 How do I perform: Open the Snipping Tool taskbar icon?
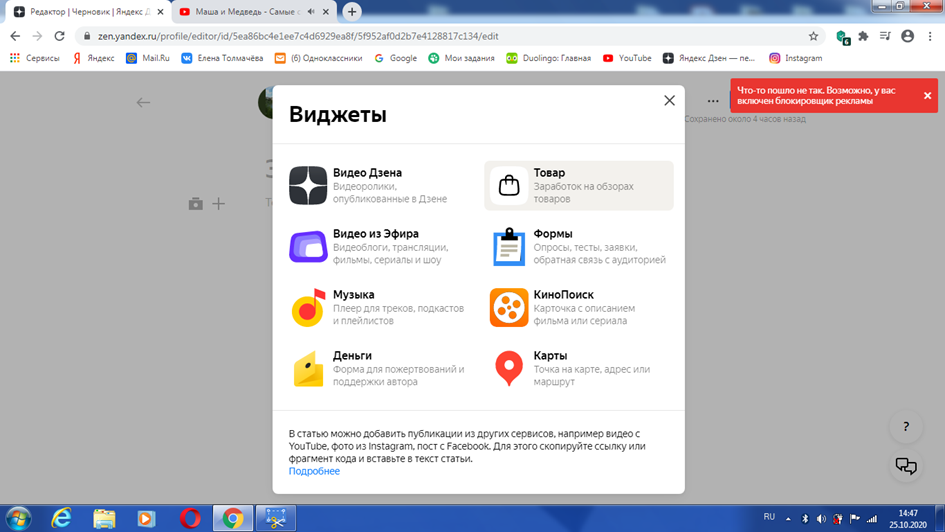[x=276, y=518]
